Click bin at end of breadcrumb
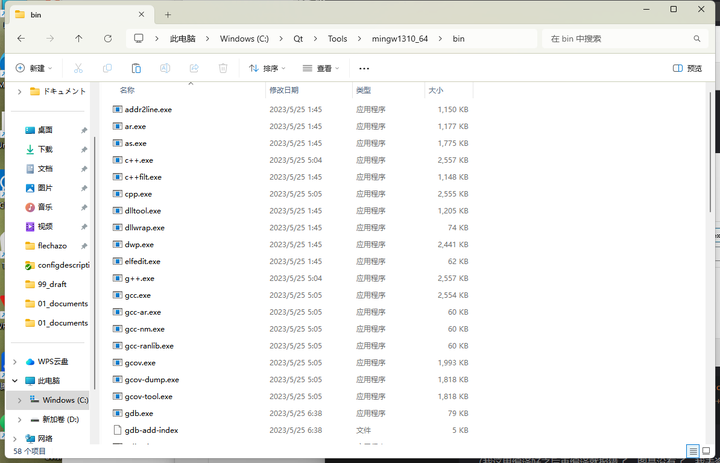This screenshot has height=463, width=720. (x=459, y=39)
